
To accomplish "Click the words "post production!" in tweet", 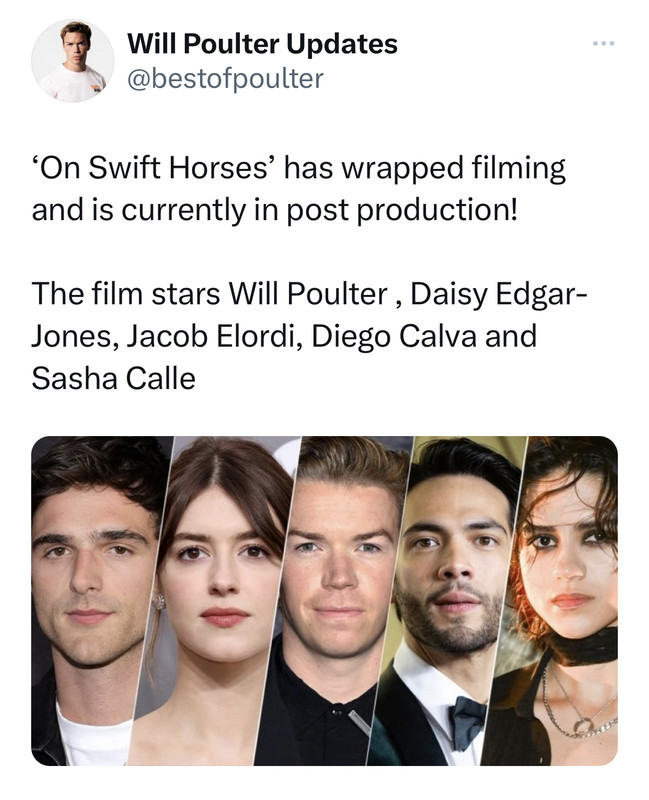I will click(402, 210).
